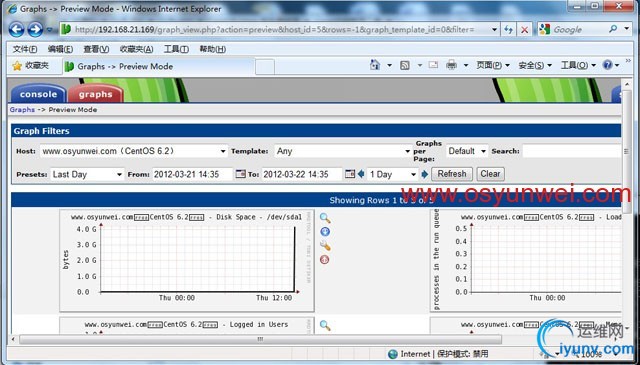Switch to the console tab
The image size is (640, 365).
38,94
